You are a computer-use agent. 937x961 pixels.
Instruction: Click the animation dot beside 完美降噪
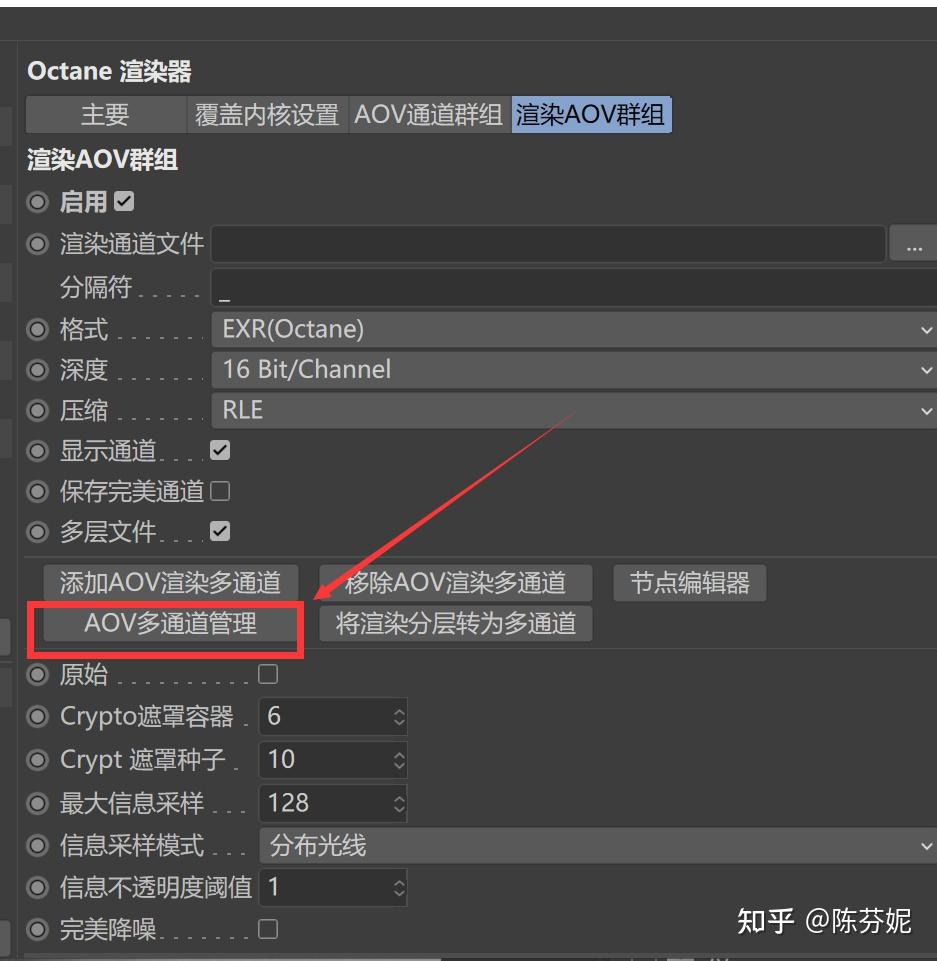37,929
